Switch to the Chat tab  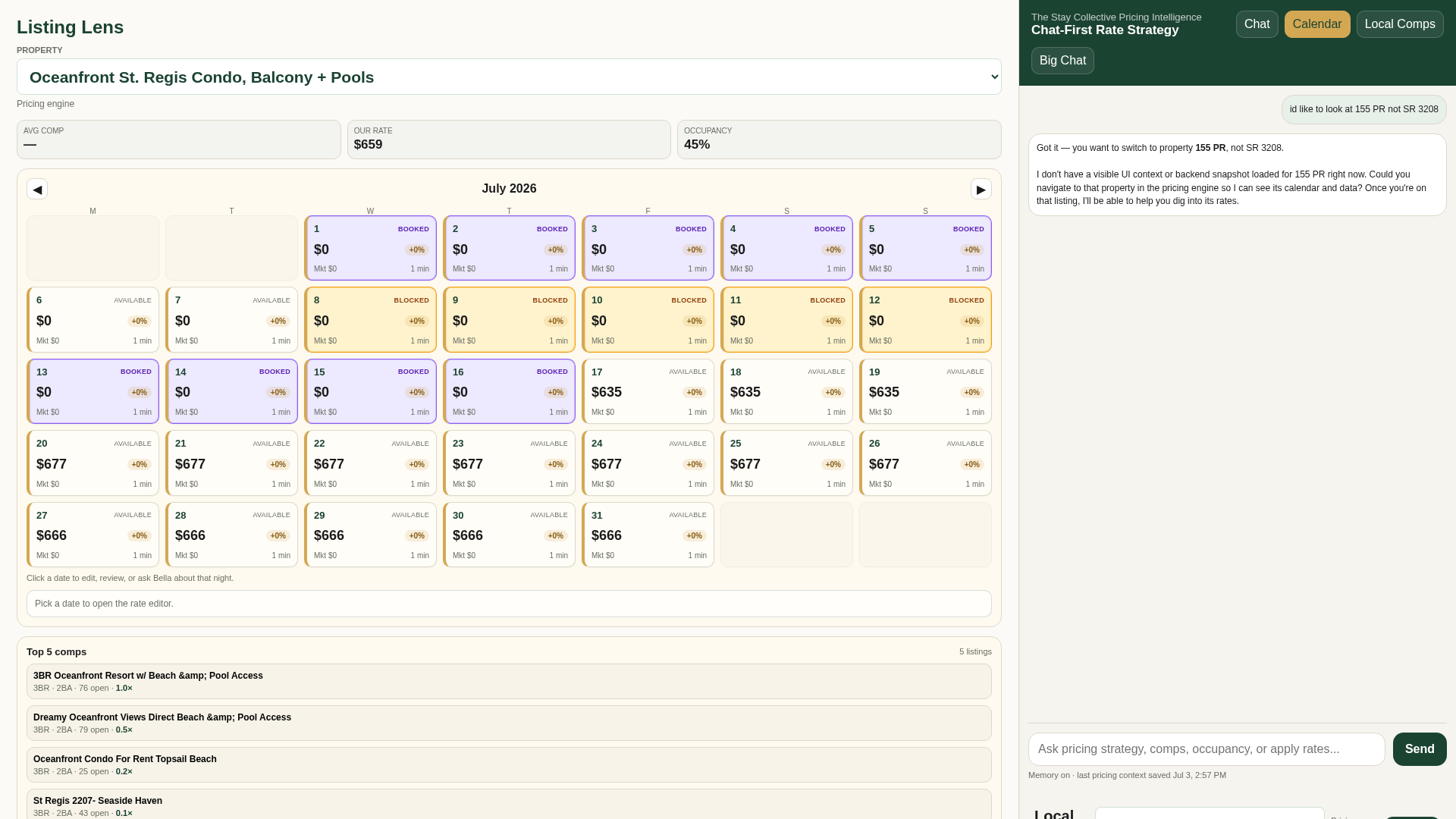[1257, 24]
